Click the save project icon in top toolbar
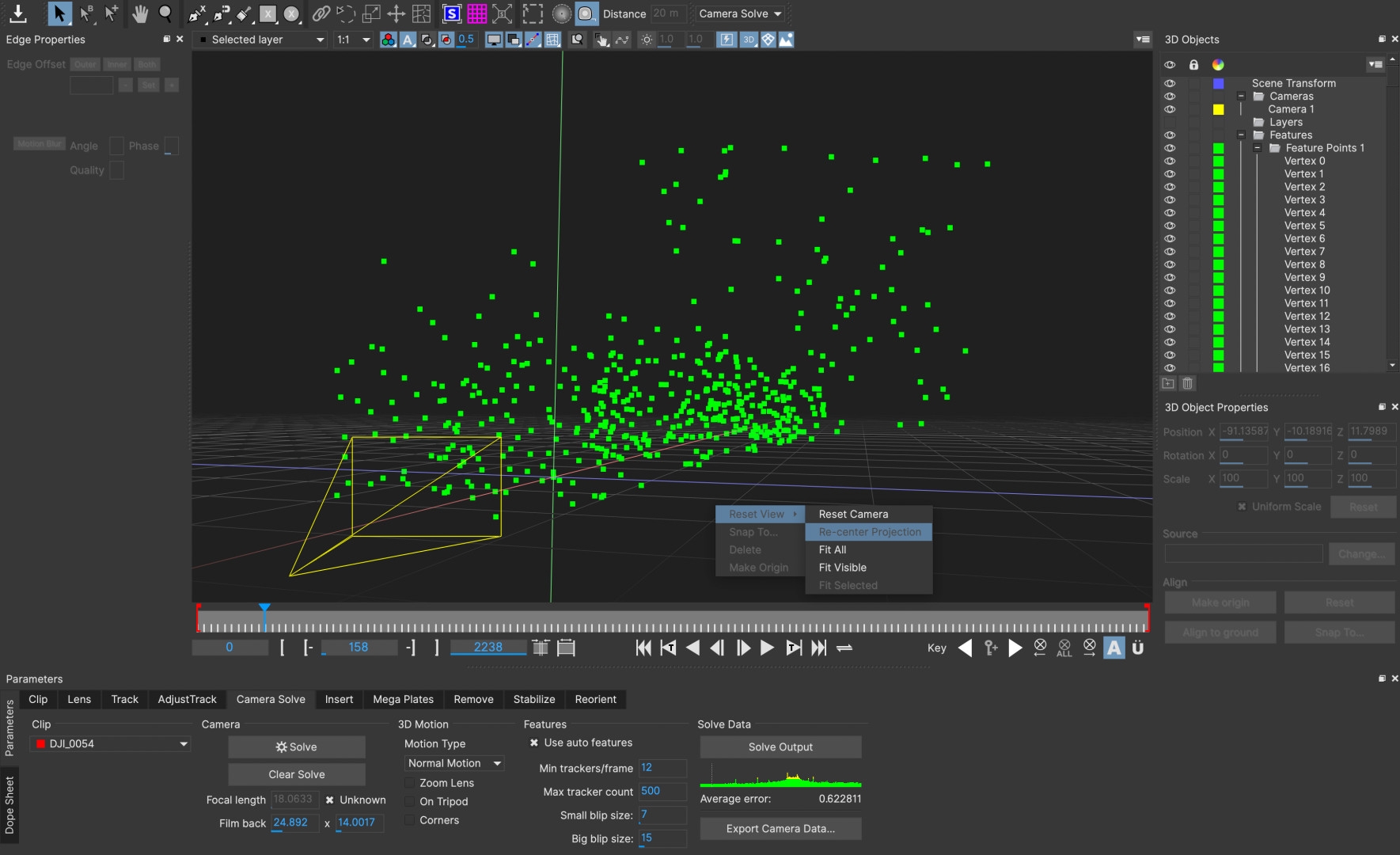 click(17, 13)
